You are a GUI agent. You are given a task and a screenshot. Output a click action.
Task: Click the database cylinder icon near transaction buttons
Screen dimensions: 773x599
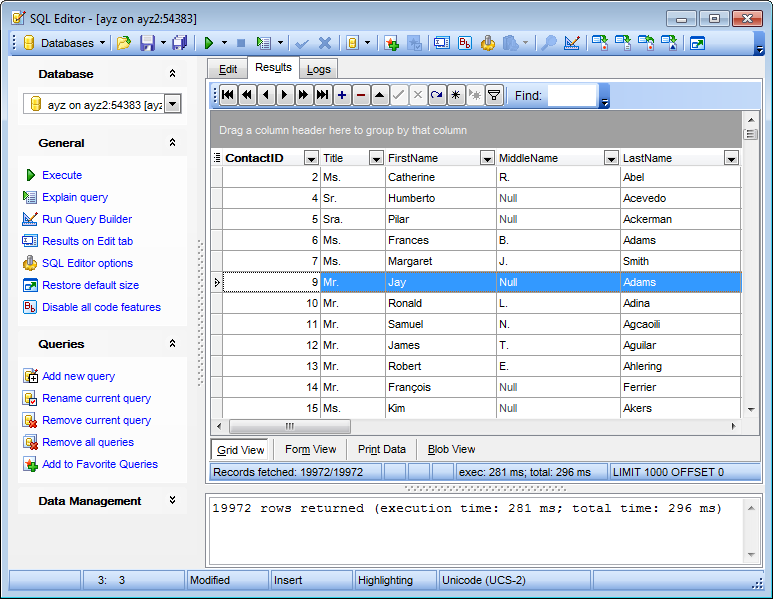(352, 43)
